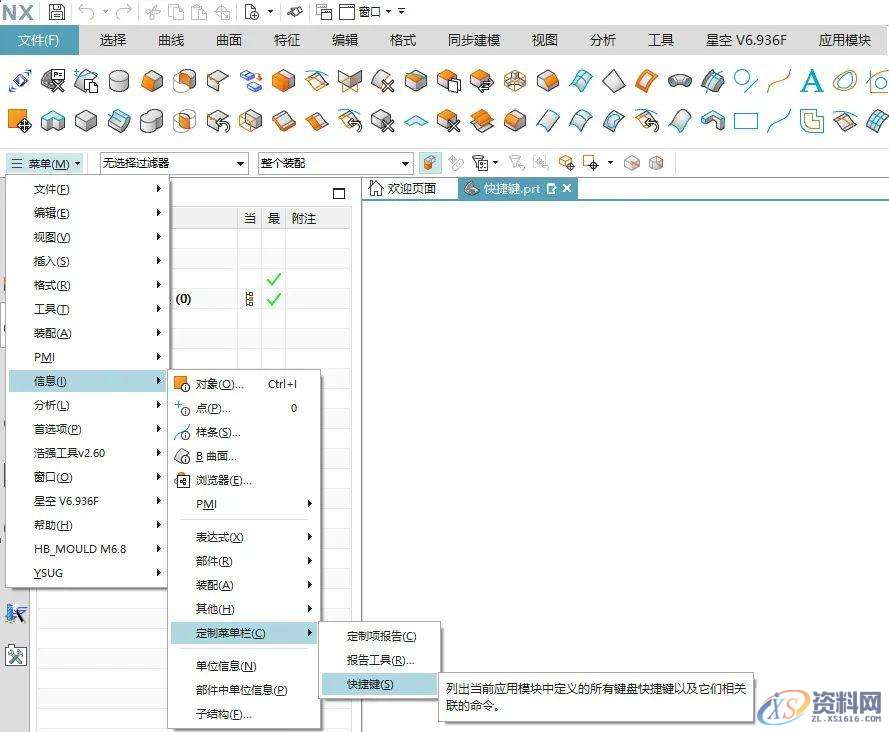
Task: Toggle the upper green checkmark in the navigator
Action: pyautogui.click(x=273, y=279)
